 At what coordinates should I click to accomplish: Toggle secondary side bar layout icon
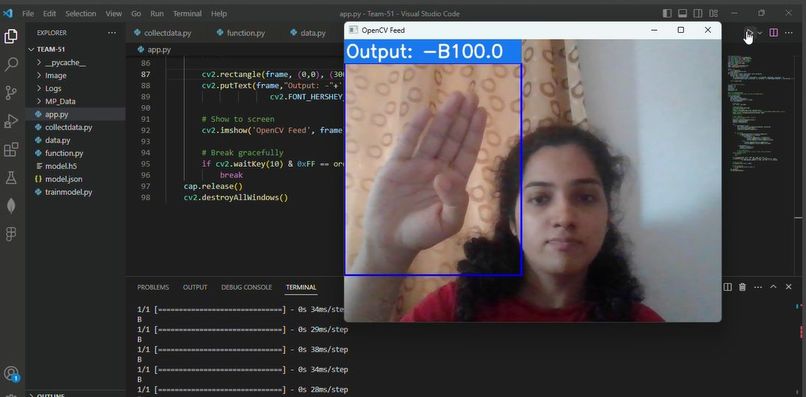pos(698,13)
